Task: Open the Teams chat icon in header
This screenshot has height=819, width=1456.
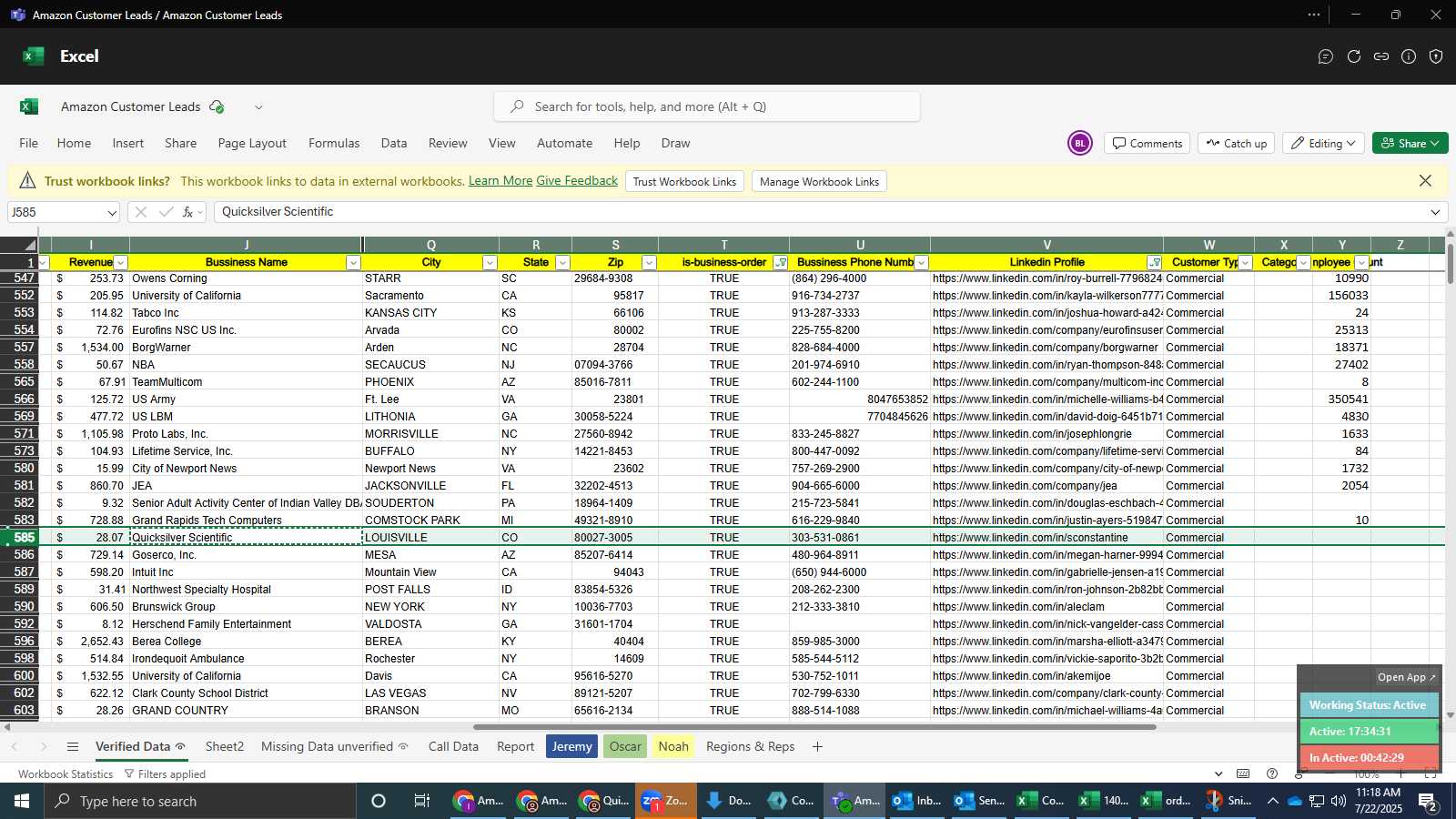Action: (1326, 56)
